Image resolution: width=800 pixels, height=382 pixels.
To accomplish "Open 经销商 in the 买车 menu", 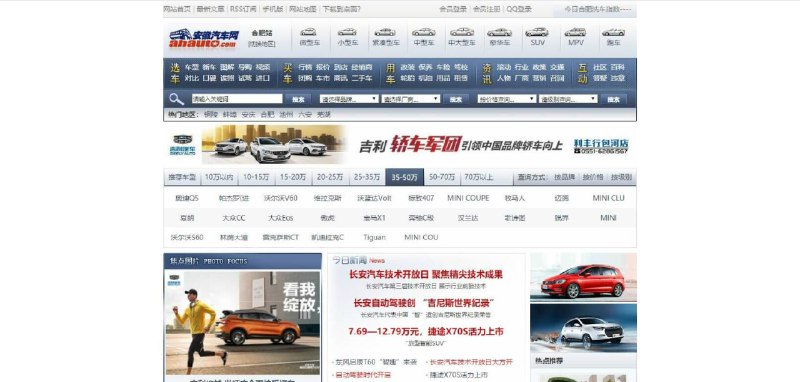I will click(362, 67).
